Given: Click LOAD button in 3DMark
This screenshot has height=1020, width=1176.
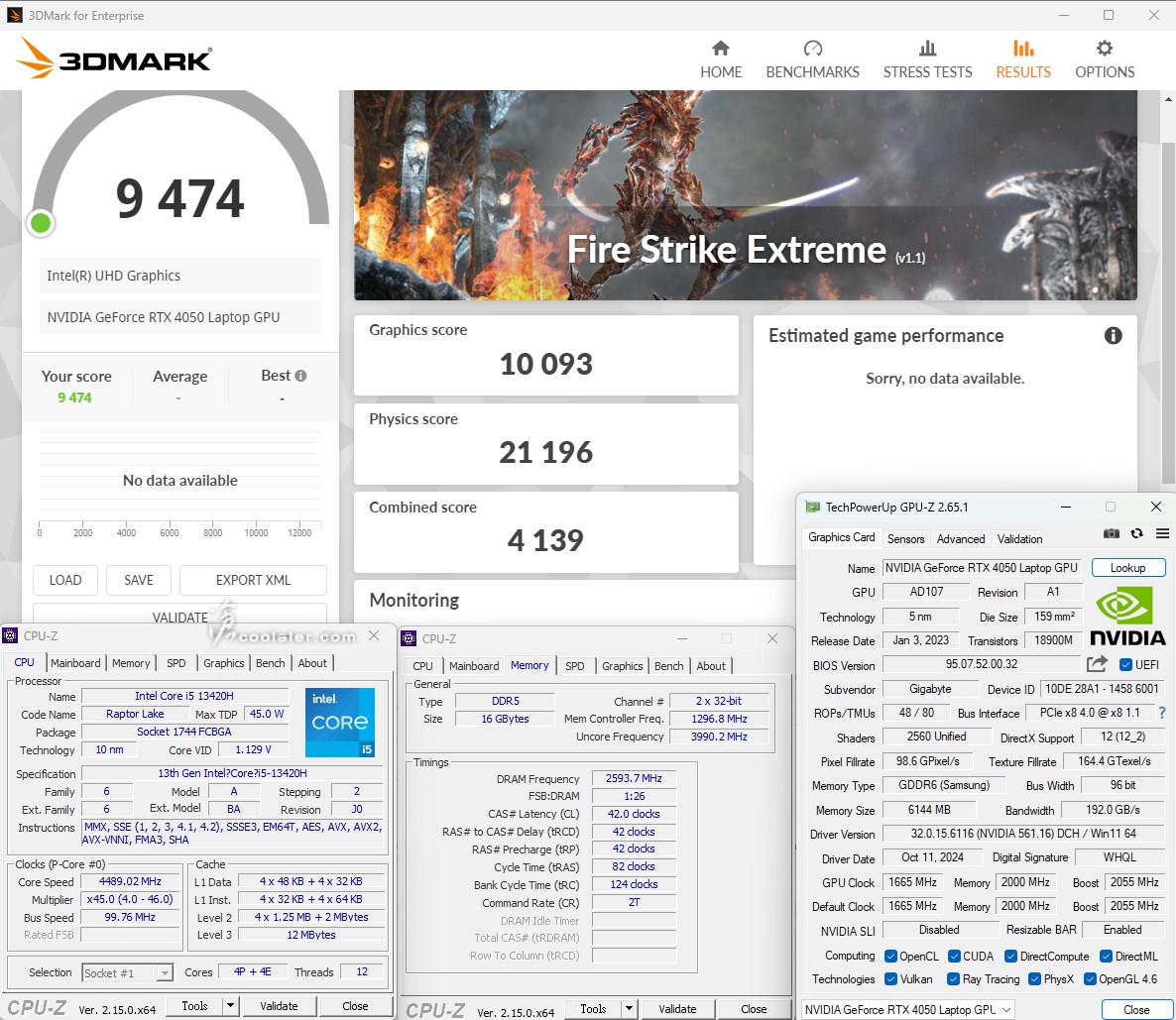Looking at the screenshot, I should (x=65, y=580).
